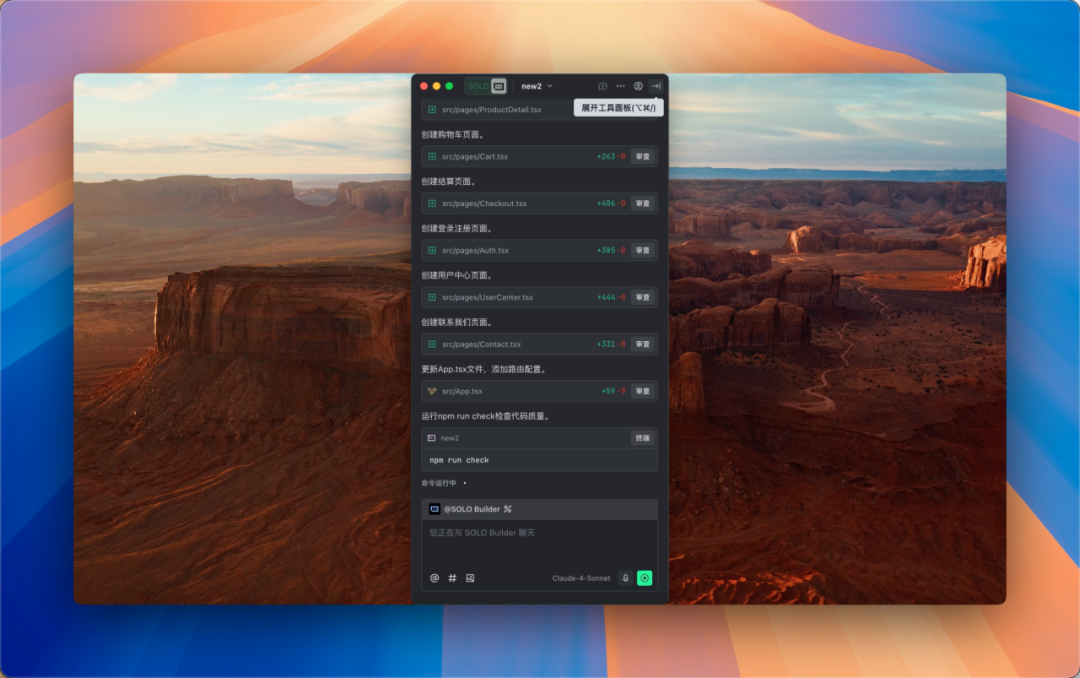Review changes for Contact.tsx with 审查
Viewport: 1080px width, 678px height.
[643, 344]
